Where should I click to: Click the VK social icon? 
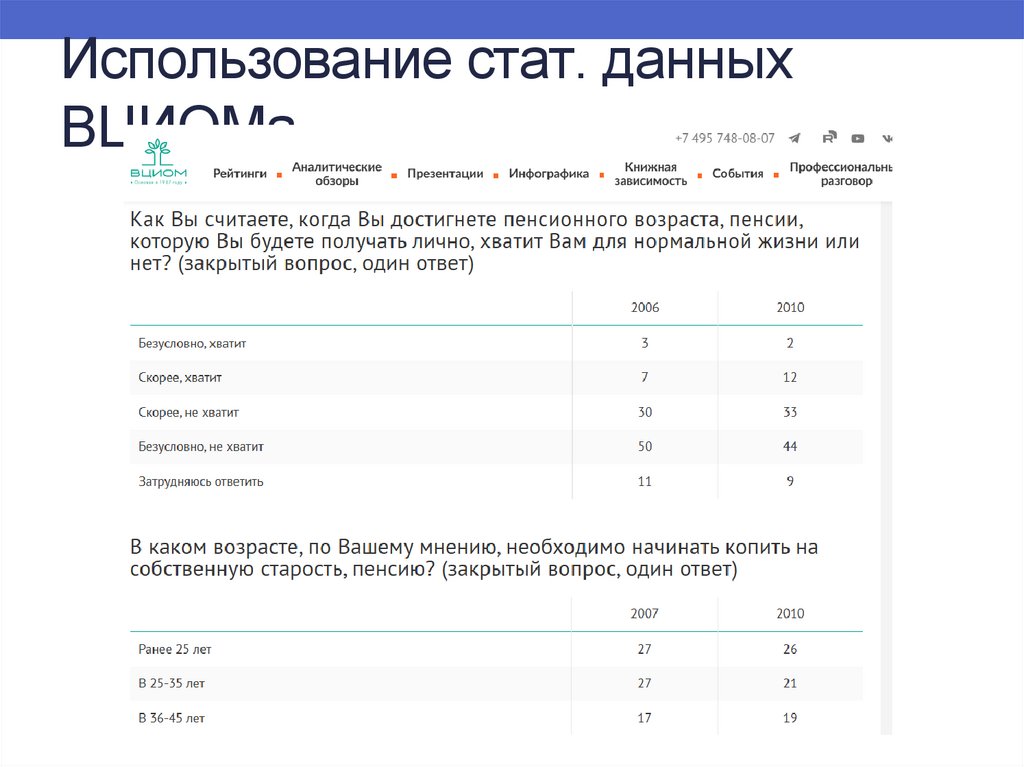coord(887,139)
